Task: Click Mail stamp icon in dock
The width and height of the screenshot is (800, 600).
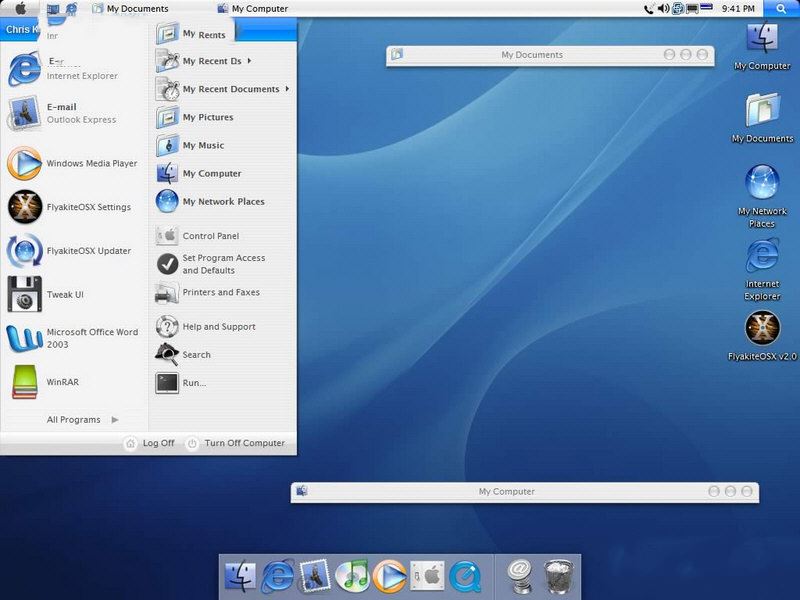Action: point(315,577)
